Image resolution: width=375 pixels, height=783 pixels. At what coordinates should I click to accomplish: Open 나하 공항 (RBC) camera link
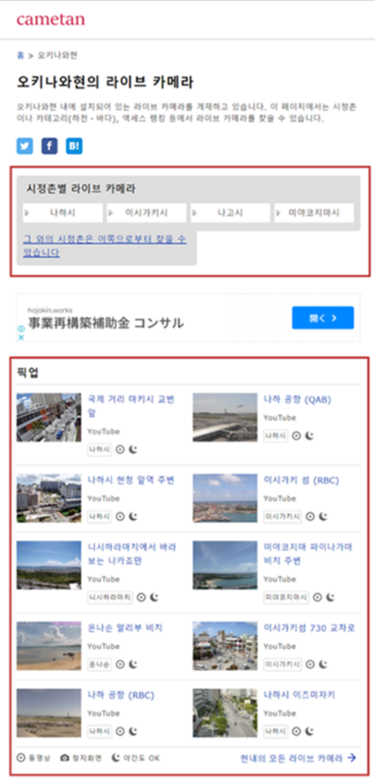click(x=121, y=696)
